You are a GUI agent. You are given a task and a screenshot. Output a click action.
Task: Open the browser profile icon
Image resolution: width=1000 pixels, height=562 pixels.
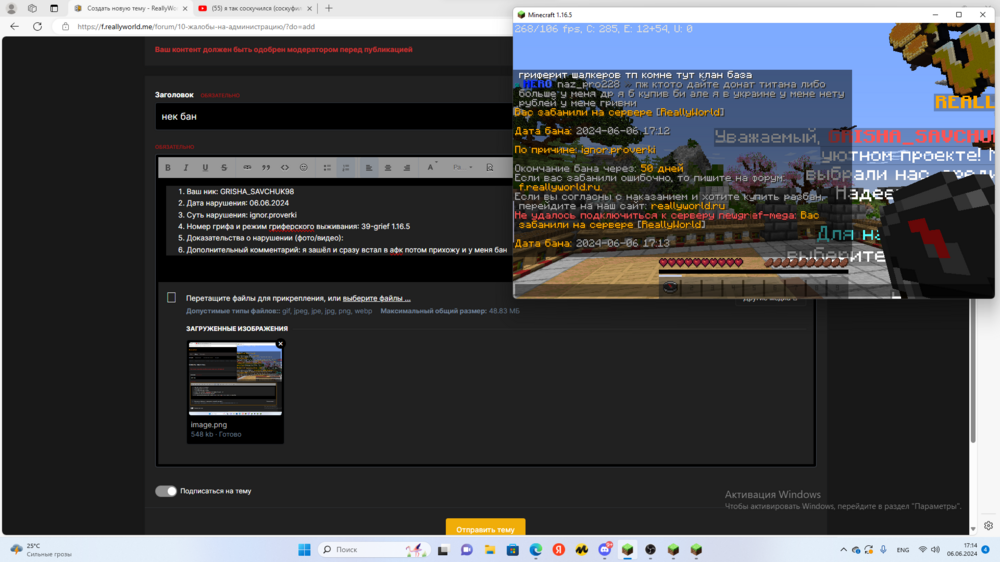click(x=11, y=8)
